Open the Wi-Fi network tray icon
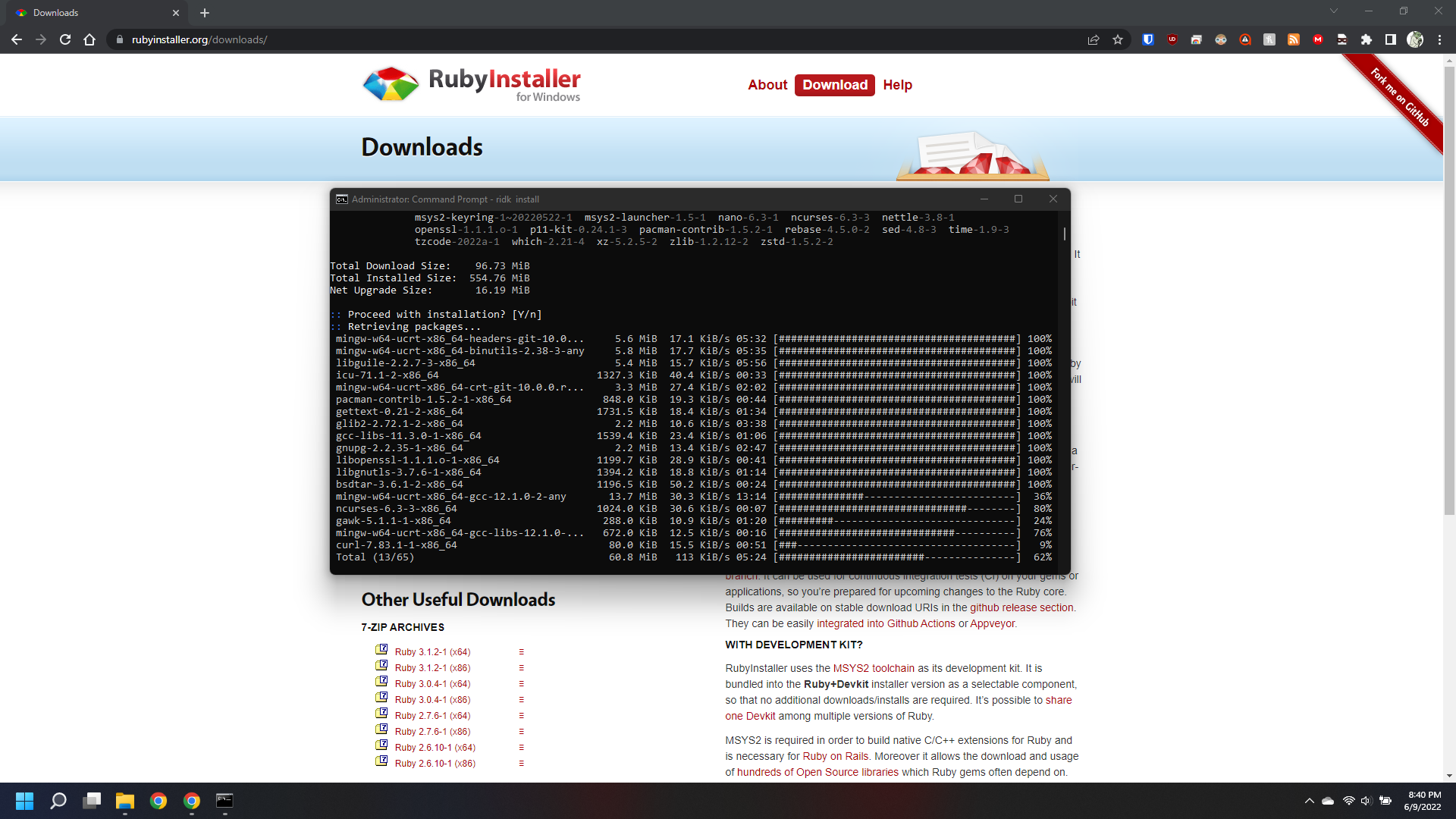Viewport: 1456px width, 819px height. coord(1348,801)
